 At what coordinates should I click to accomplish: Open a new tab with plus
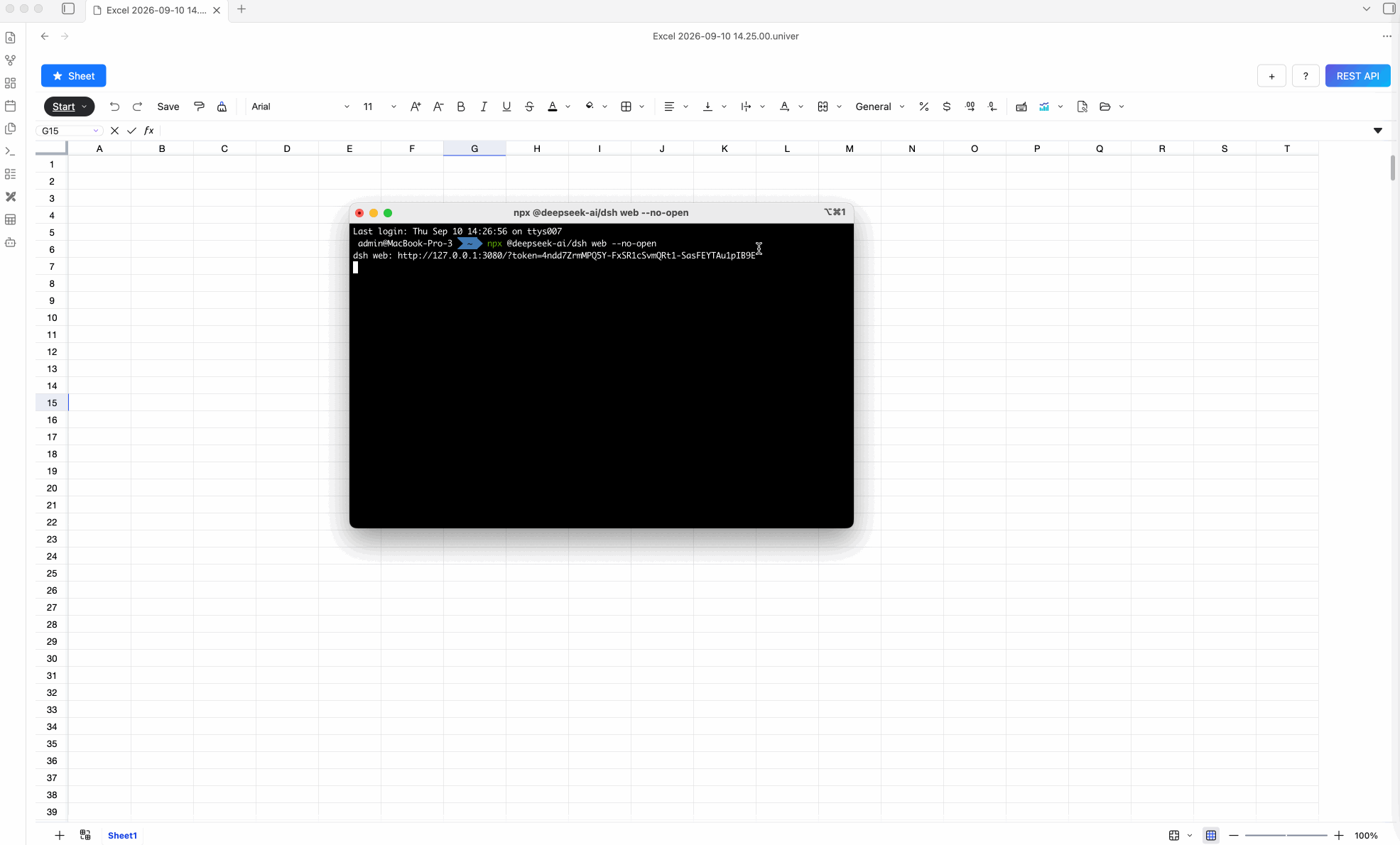[x=242, y=9]
